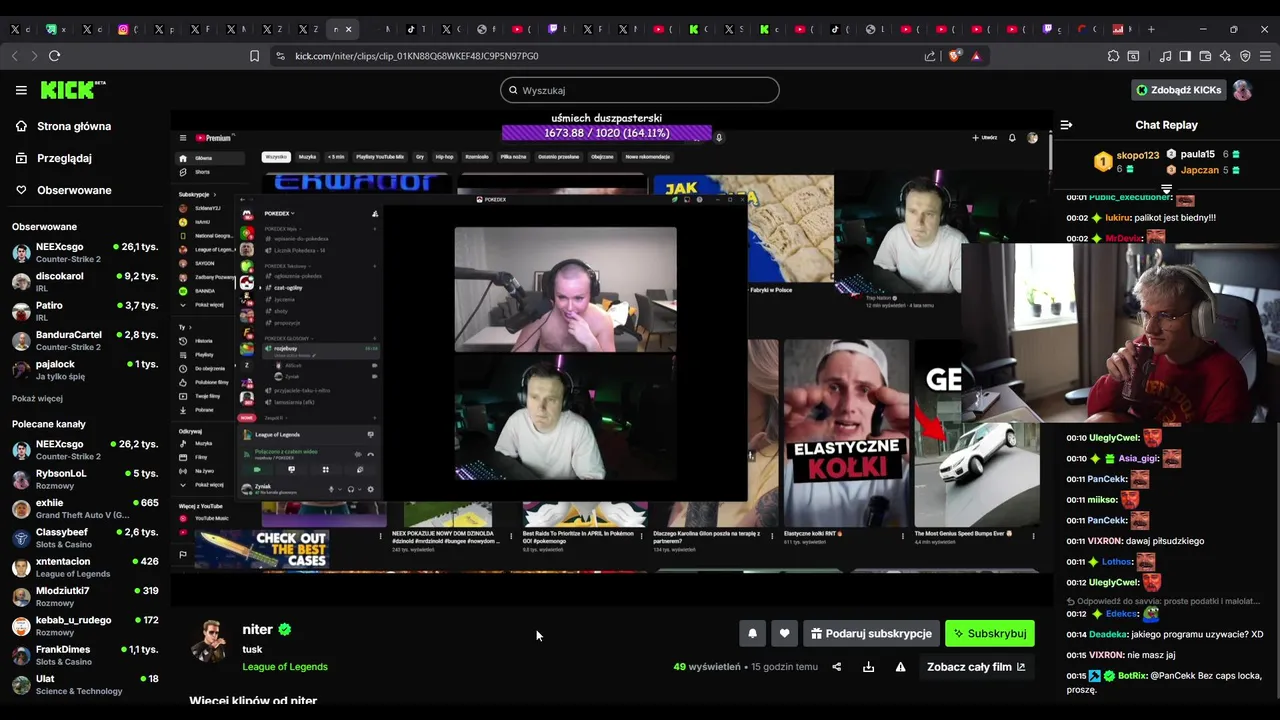The width and height of the screenshot is (1280, 720).
Task: Expand the chat leaderboard with its handle
Action: [1166, 188]
